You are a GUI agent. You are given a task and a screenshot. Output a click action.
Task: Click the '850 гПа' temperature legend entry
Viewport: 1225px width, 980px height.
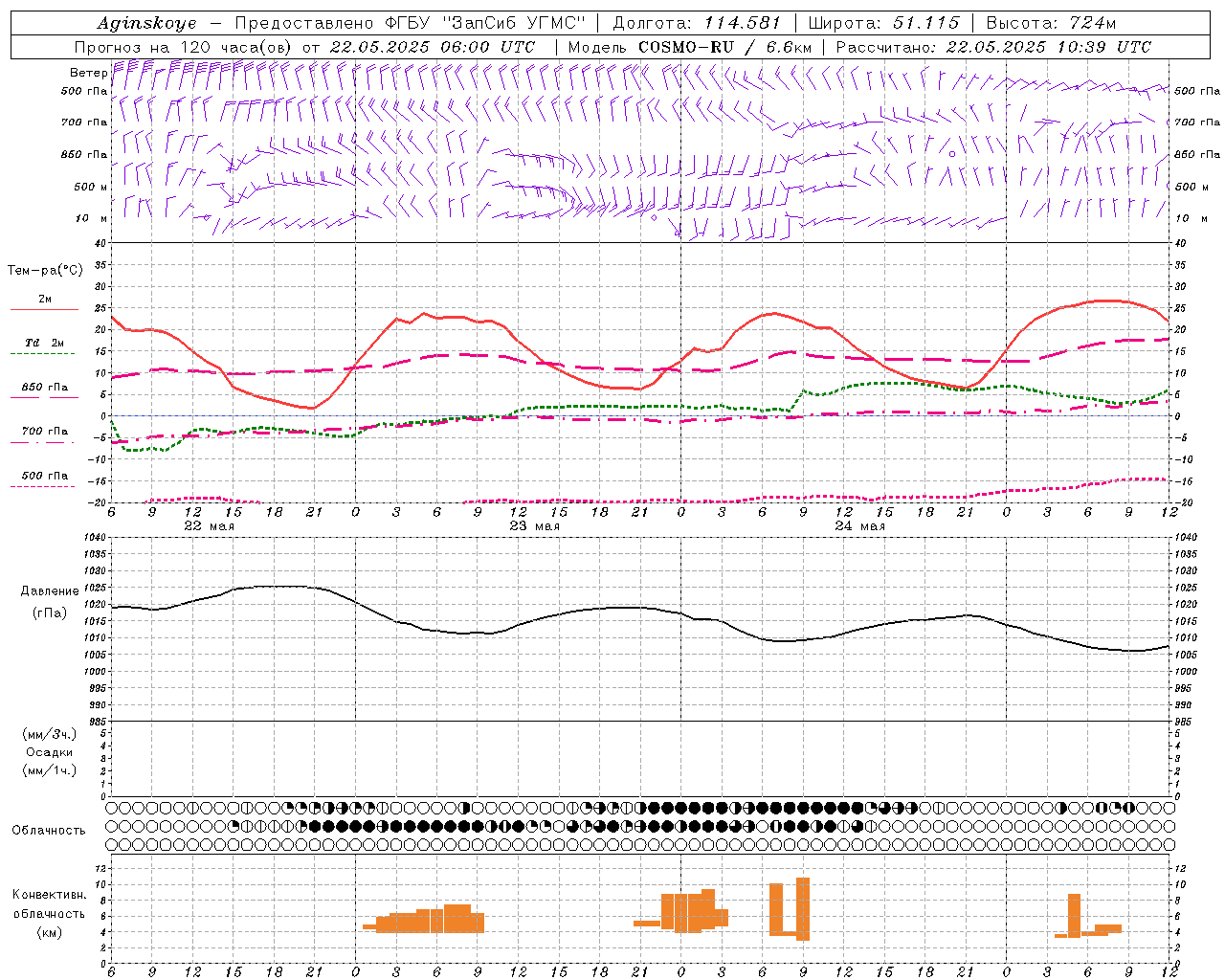45,388
